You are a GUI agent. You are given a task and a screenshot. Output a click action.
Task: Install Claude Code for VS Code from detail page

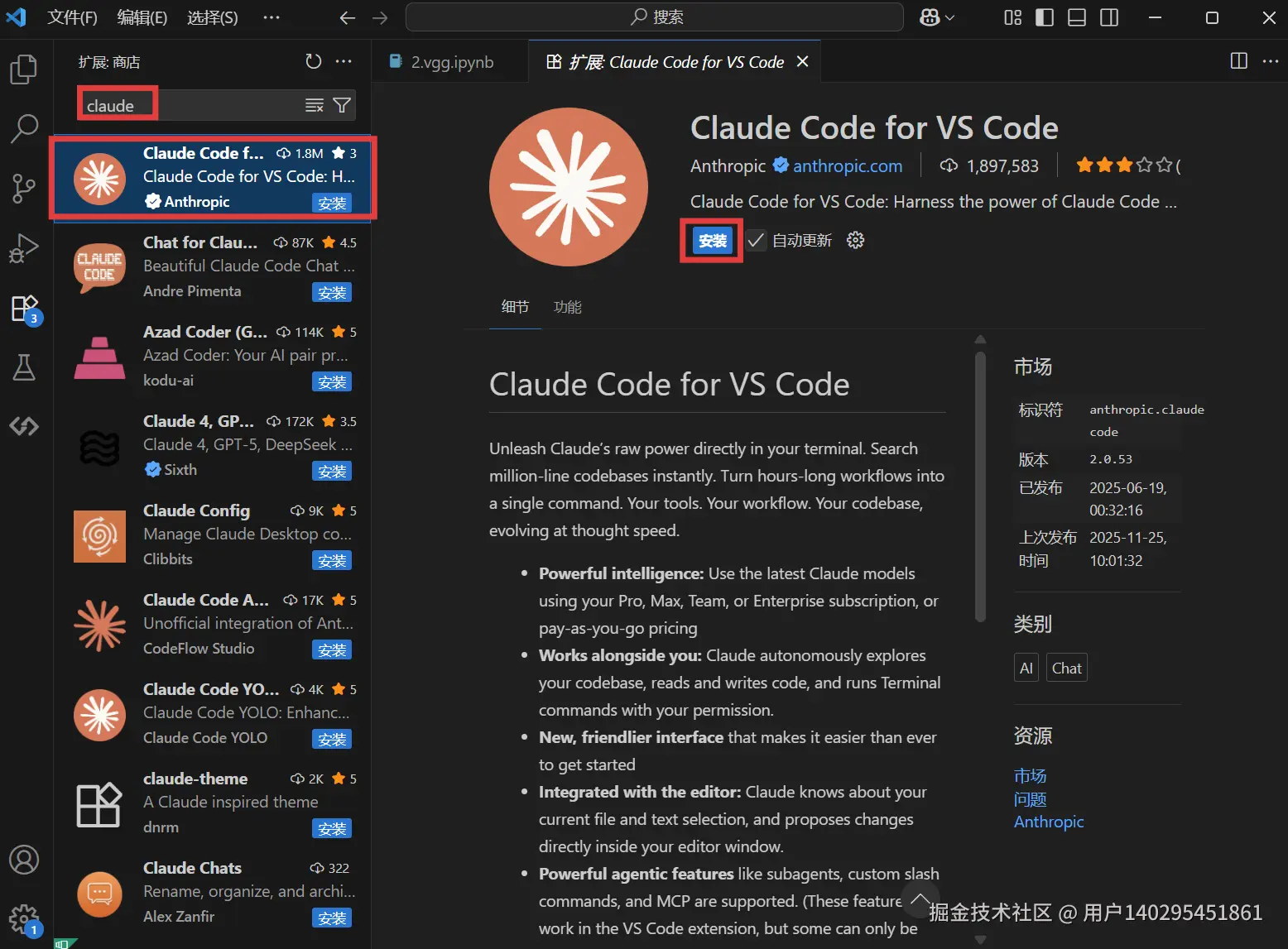(712, 241)
